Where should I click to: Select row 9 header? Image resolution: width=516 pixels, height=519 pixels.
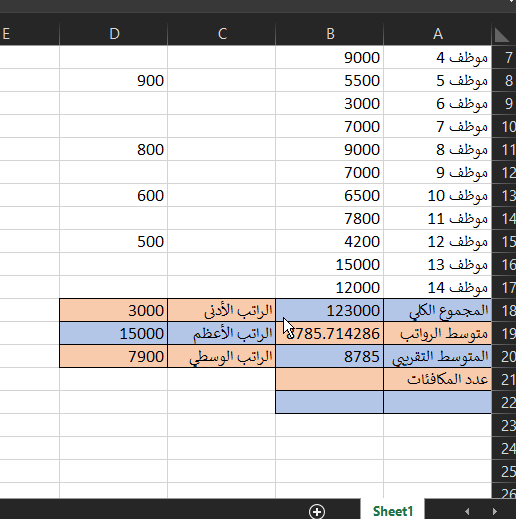(x=504, y=103)
